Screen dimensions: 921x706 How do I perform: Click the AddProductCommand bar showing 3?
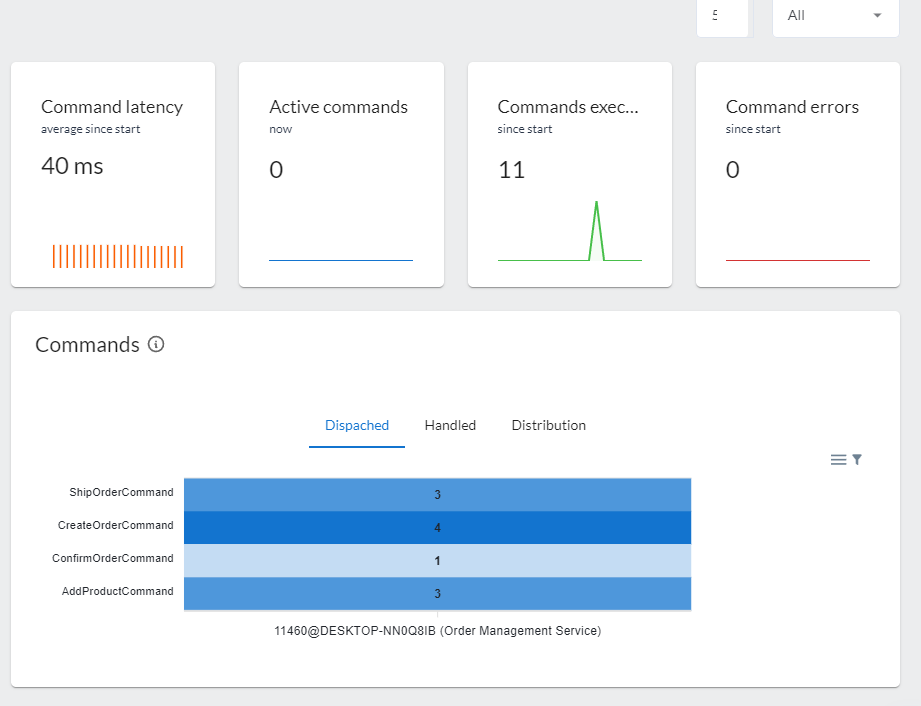point(437,593)
